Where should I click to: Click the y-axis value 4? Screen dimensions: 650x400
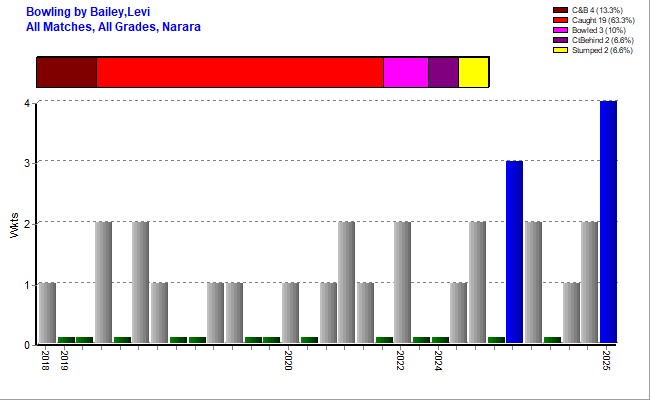pos(27,103)
